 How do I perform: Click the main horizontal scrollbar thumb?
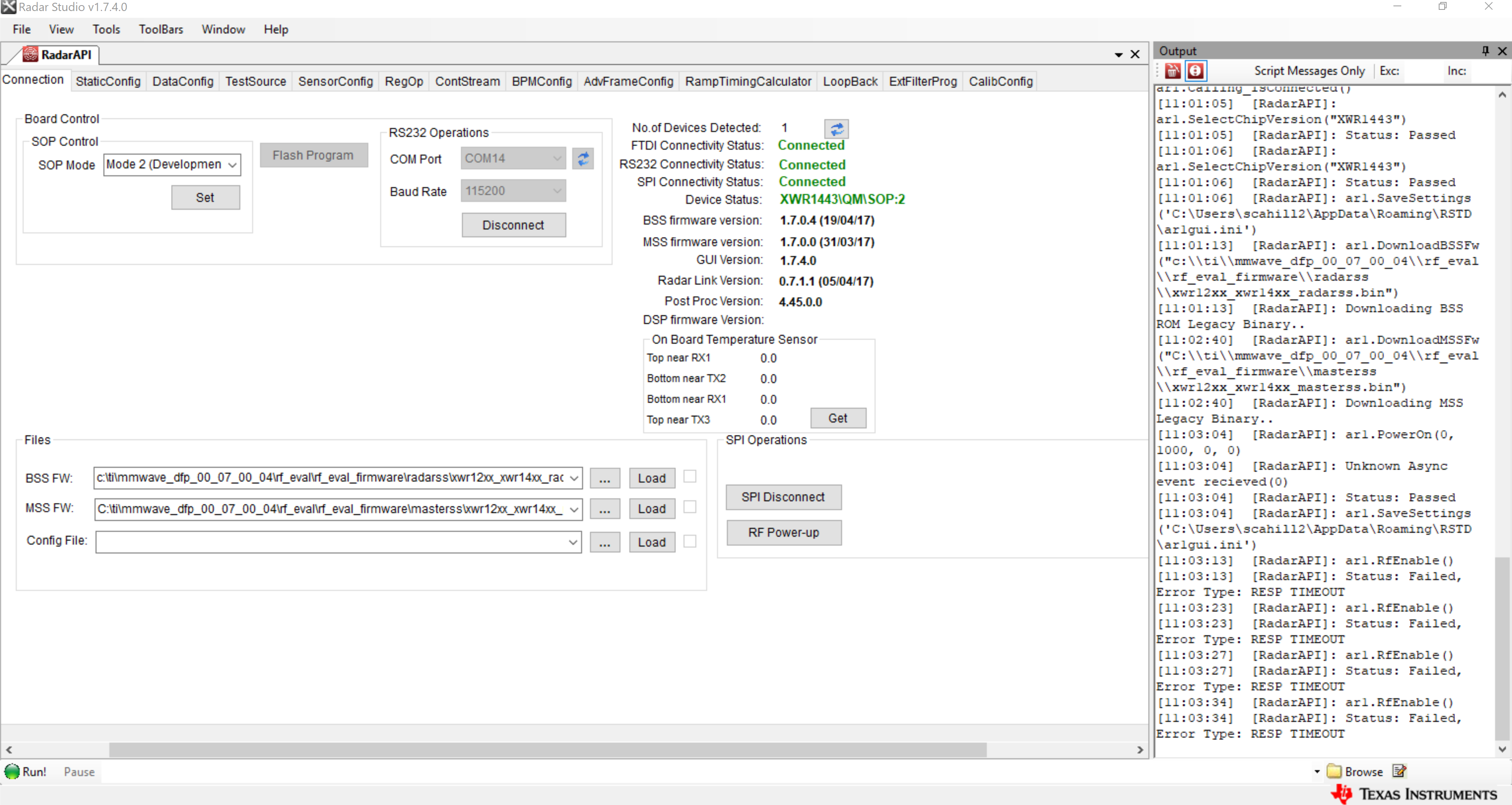(548, 749)
